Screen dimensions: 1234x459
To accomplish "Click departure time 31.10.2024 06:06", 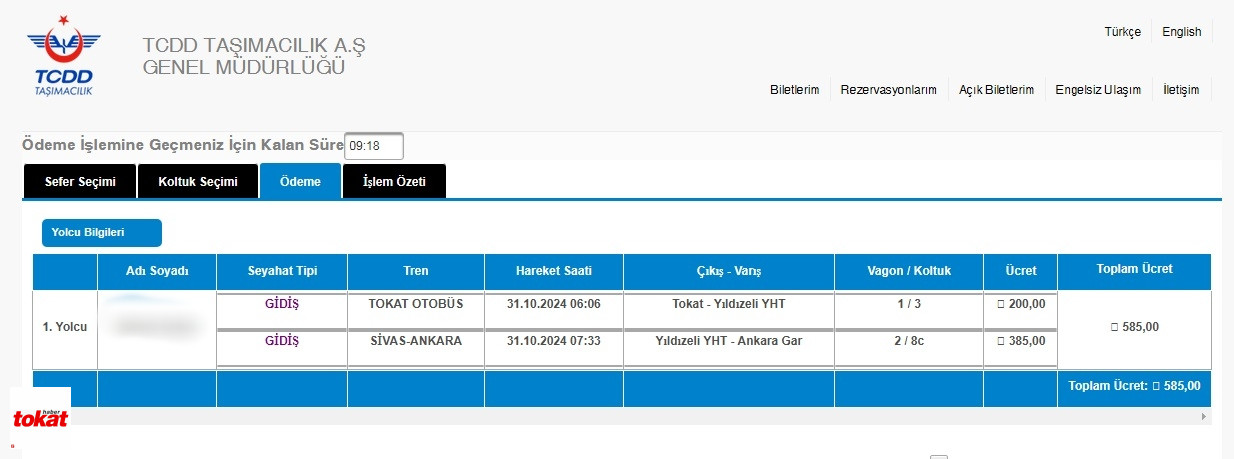I will click(x=554, y=304).
